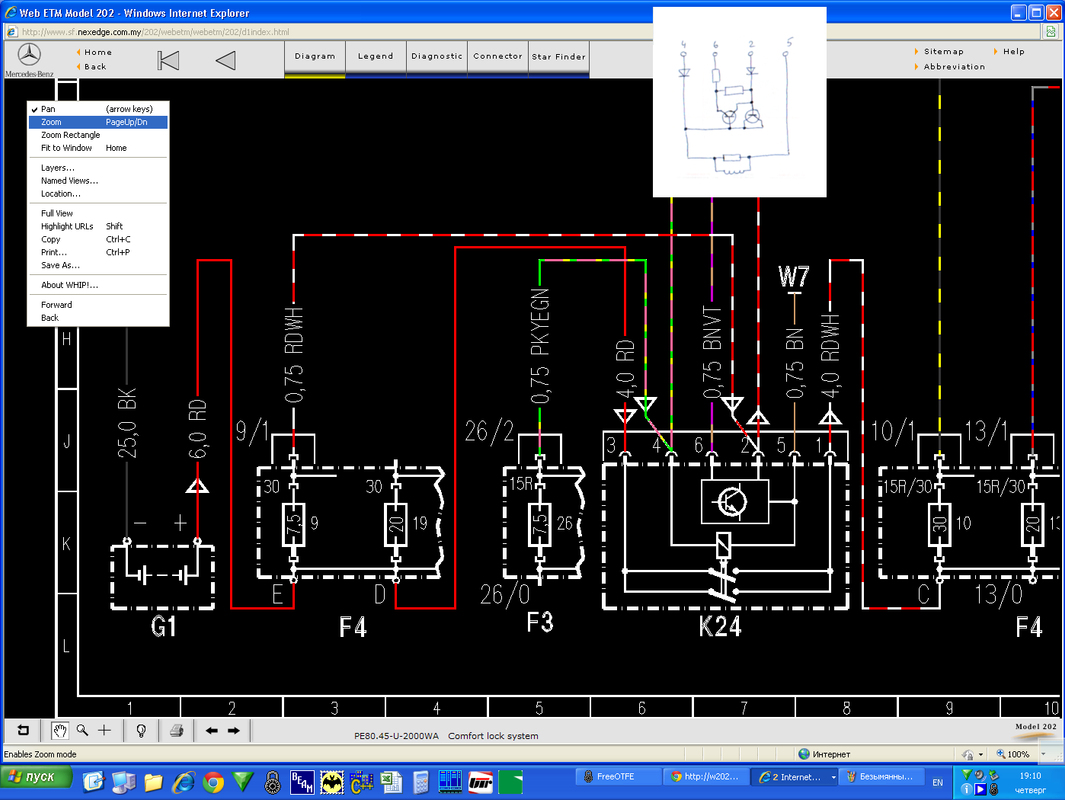Viewport: 1065px width, 800px height.
Task: Expand the grouped Internet Explorer taskbar button
Action: 795,777
